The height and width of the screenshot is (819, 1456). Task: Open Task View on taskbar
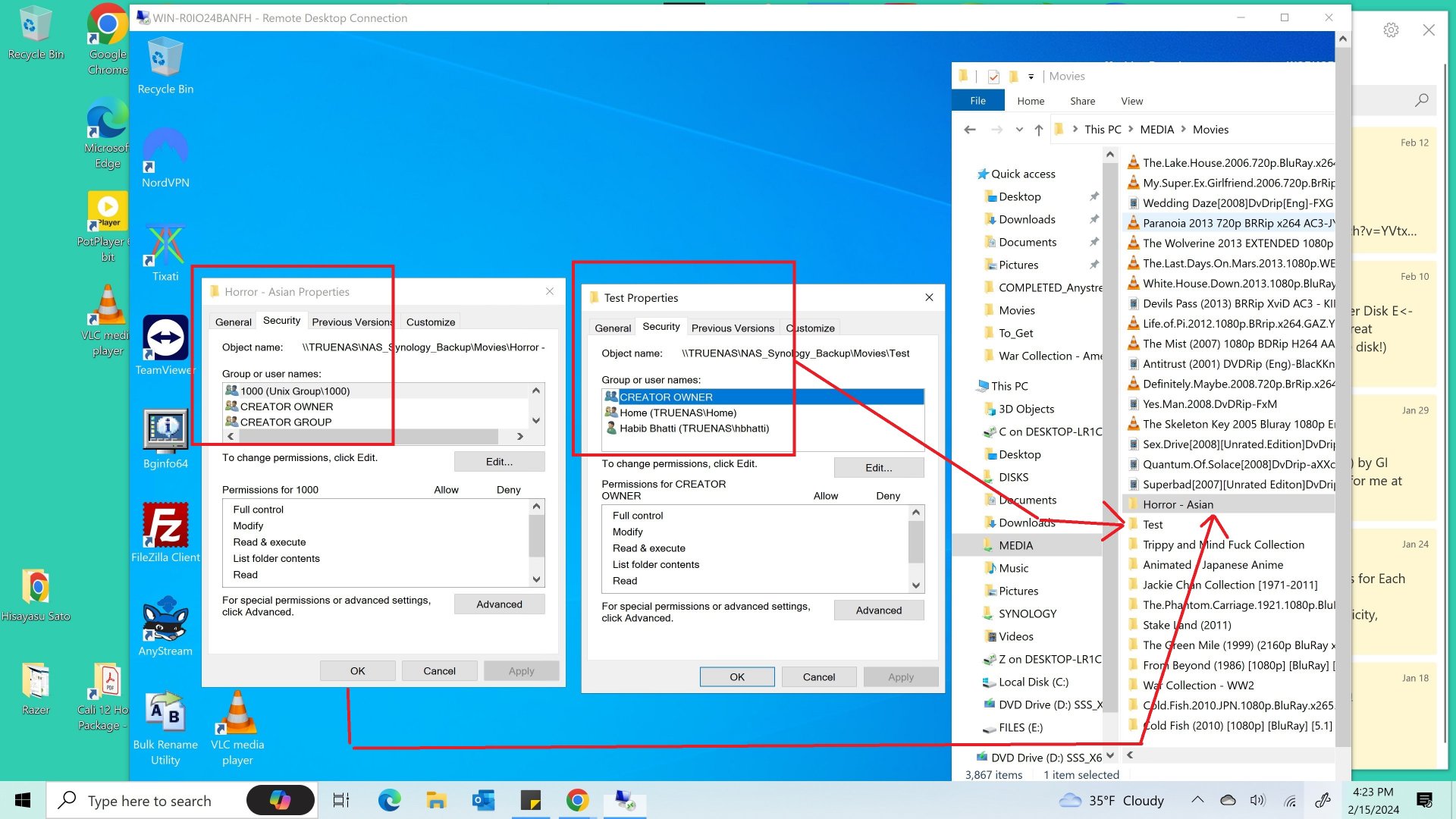point(341,800)
